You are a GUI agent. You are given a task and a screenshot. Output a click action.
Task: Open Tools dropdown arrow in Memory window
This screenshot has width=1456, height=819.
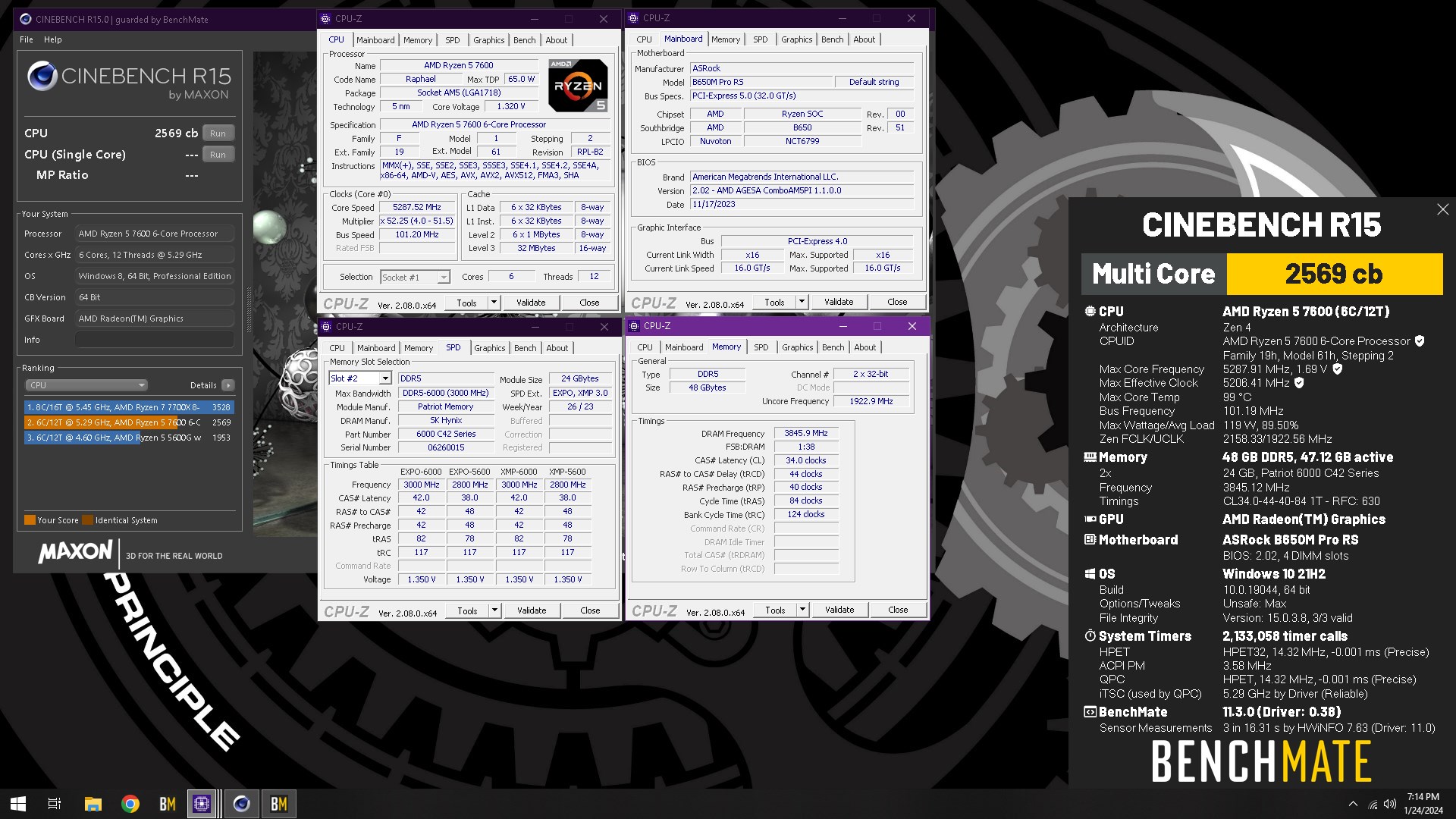[802, 610]
